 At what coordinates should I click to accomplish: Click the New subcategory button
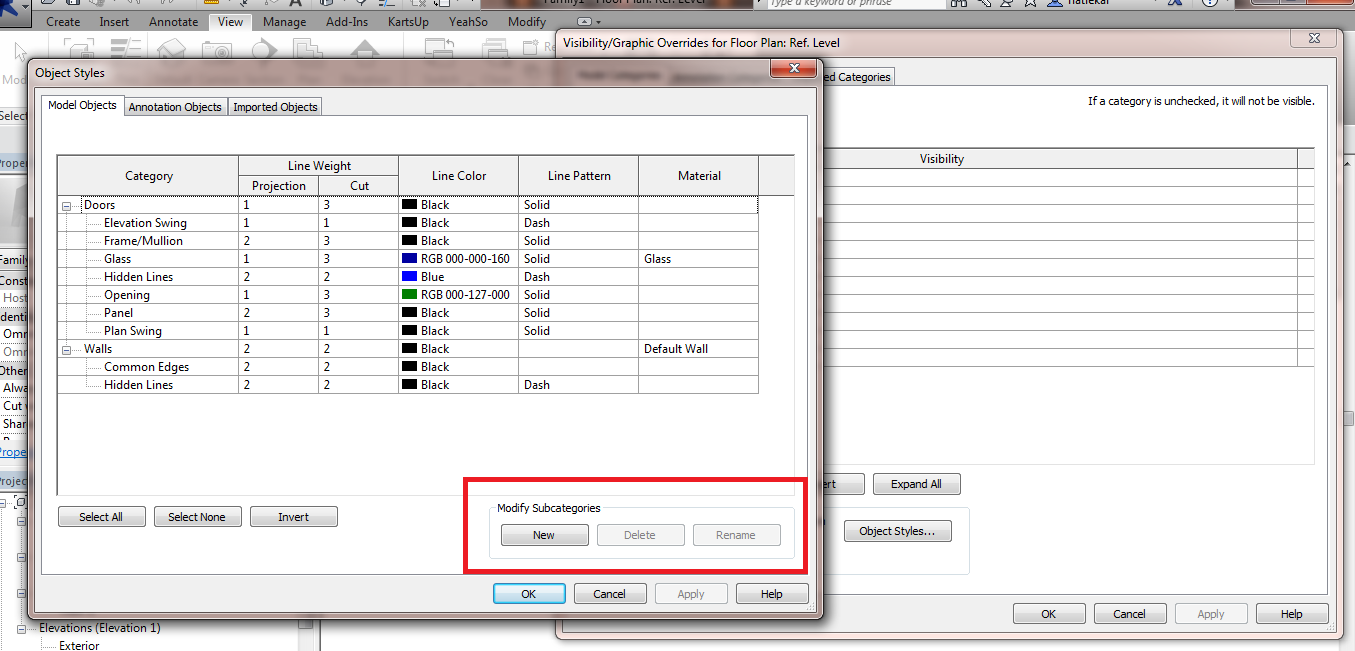click(x=544, y=534)
